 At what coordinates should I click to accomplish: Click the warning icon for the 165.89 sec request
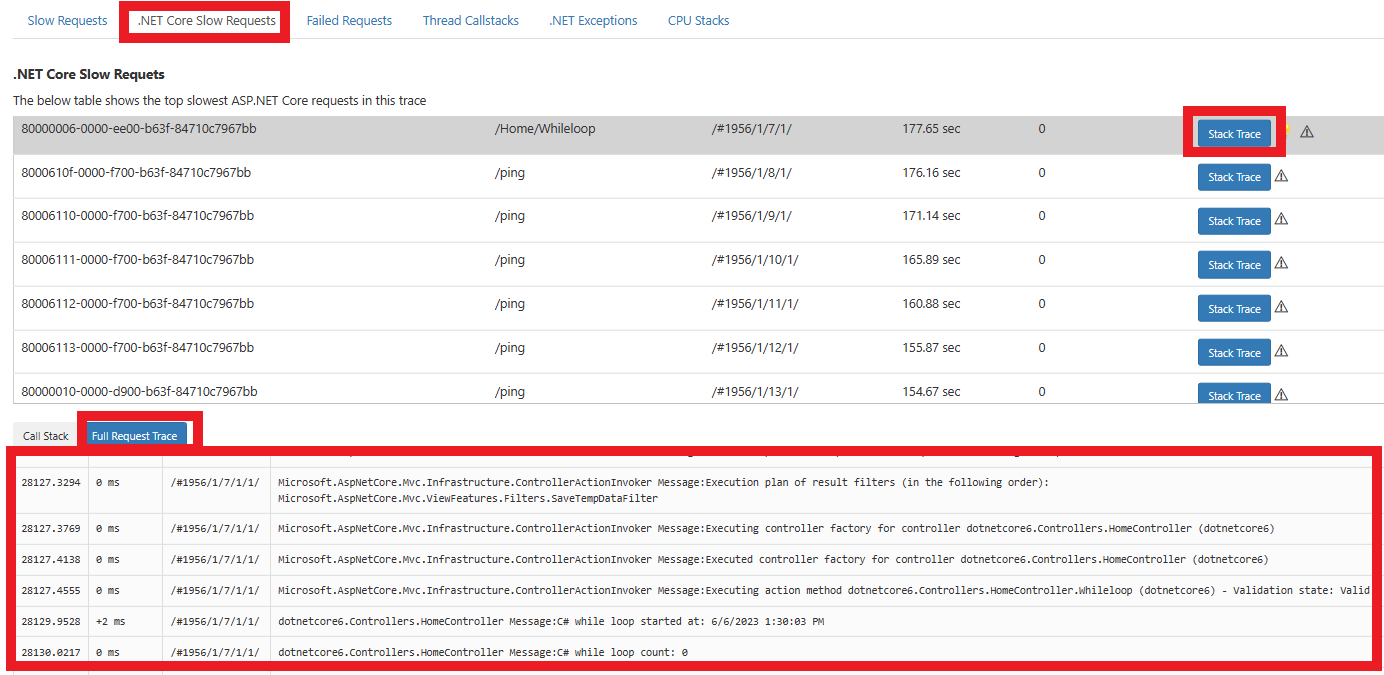click(x=1281, y=264)
